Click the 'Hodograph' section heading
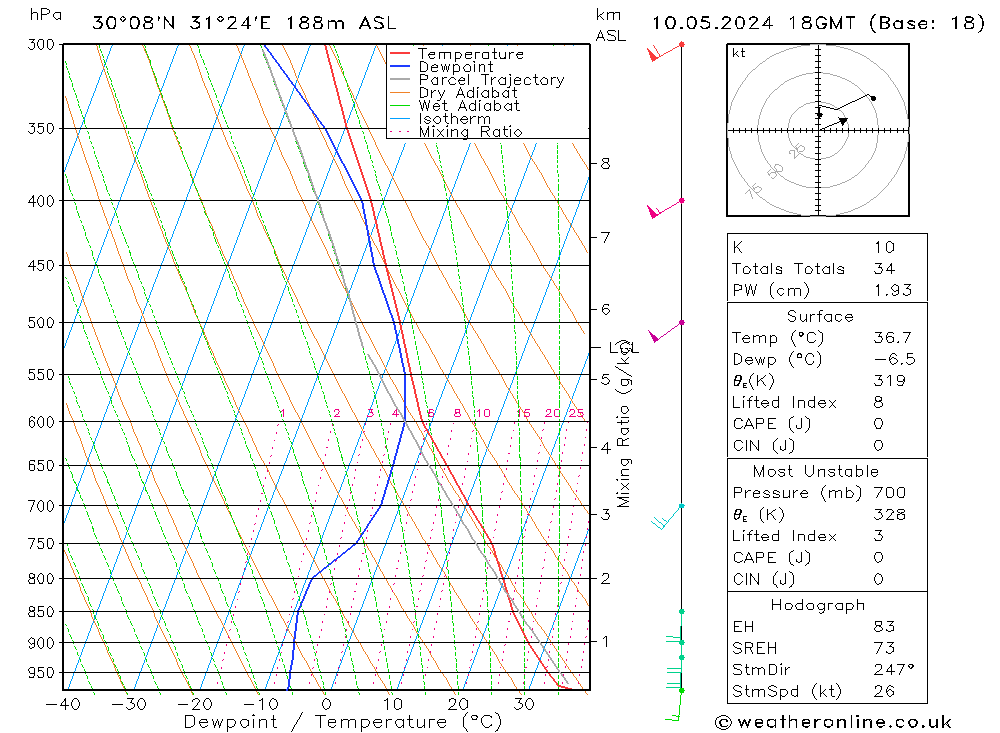The width and height of the screenshot is (1000, 733). pyautogui.click(x=818, y=605)
